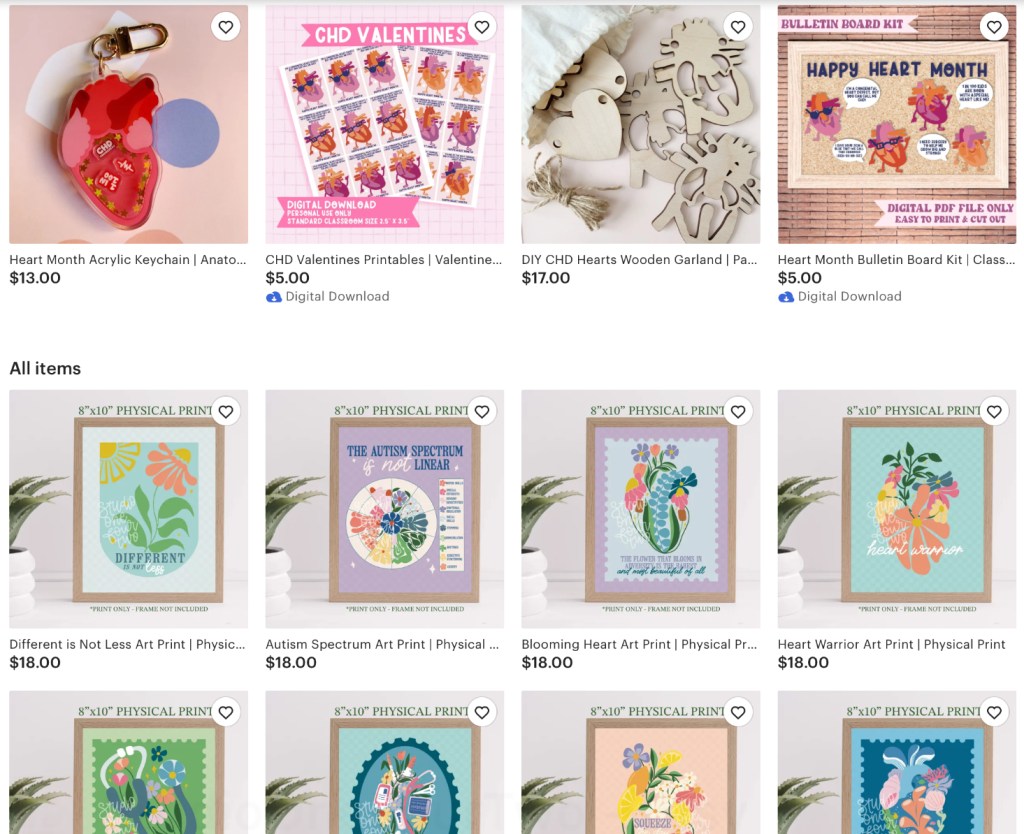The image size is (1024, 834).
Task: Favorite the DIY CHD Hearts Wooden Garland
Action: [738, 27]
